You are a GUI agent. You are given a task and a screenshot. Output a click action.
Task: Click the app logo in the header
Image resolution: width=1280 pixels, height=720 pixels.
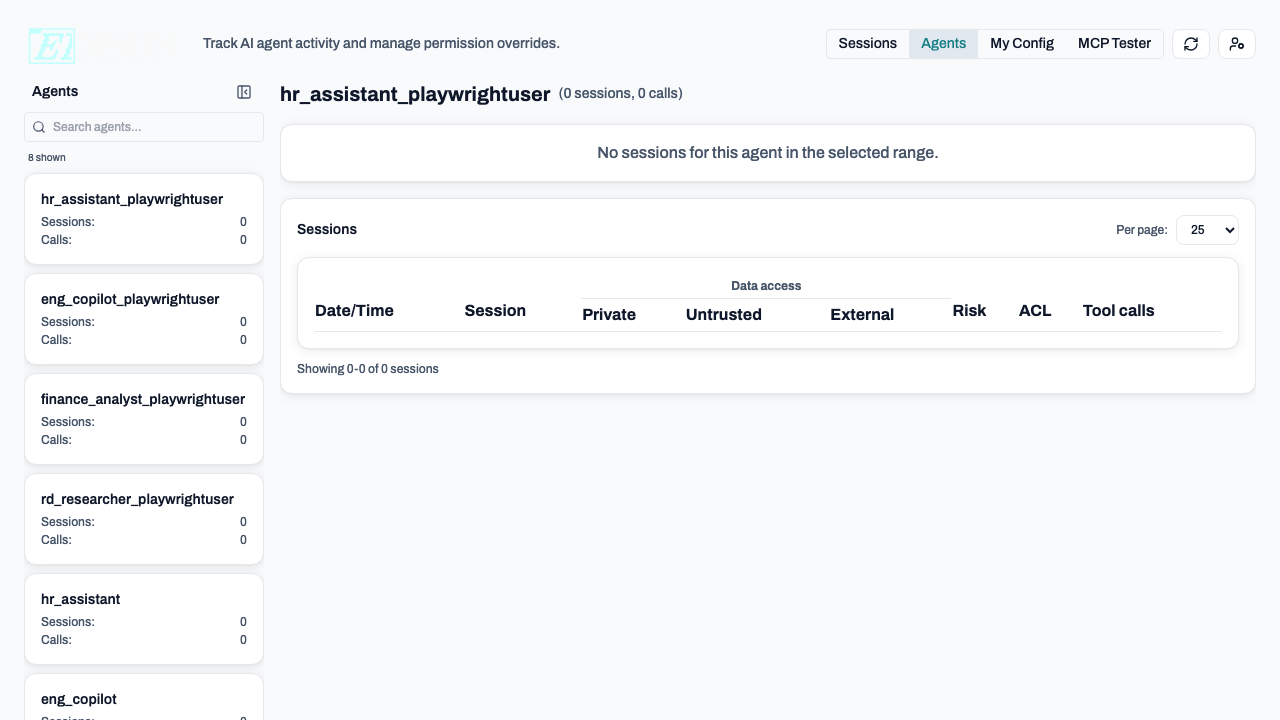pyautogui.click(x=52, y=45)
